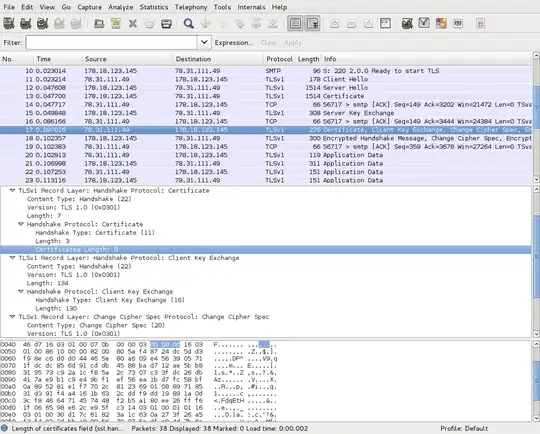This screenshot has height=434, width=540.
Task: Open capture options toolbar icon
Action: click(x=26, y=23)
